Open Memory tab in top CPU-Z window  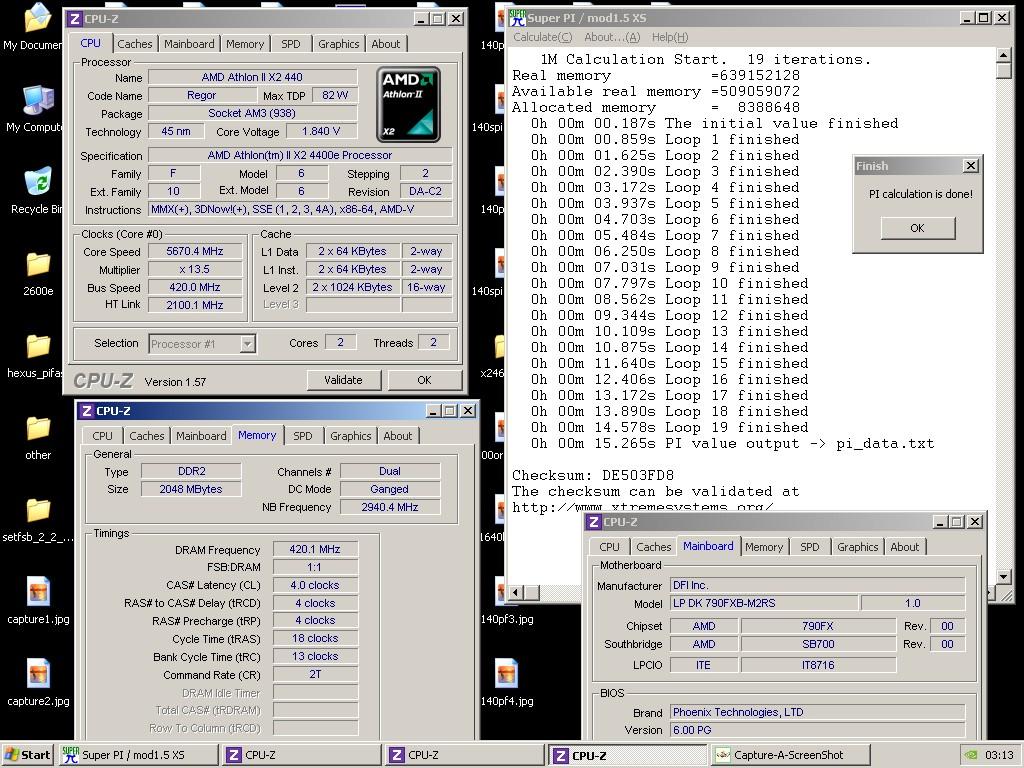point(245,44)
